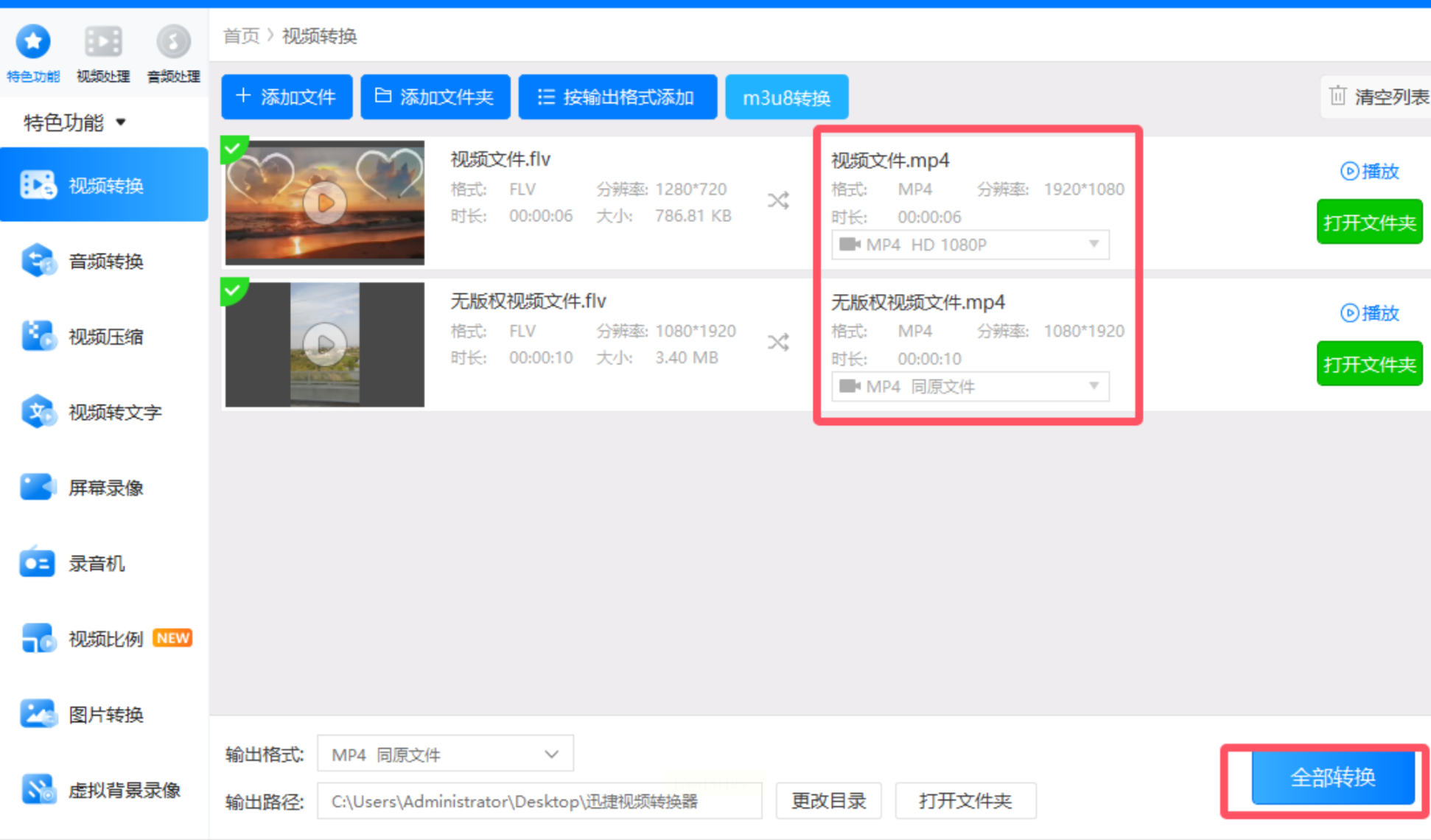The height and width of the screenshot is (840, 1431).
Task: Click the 输出路径 input field
Action: click(x=539, y=801)
